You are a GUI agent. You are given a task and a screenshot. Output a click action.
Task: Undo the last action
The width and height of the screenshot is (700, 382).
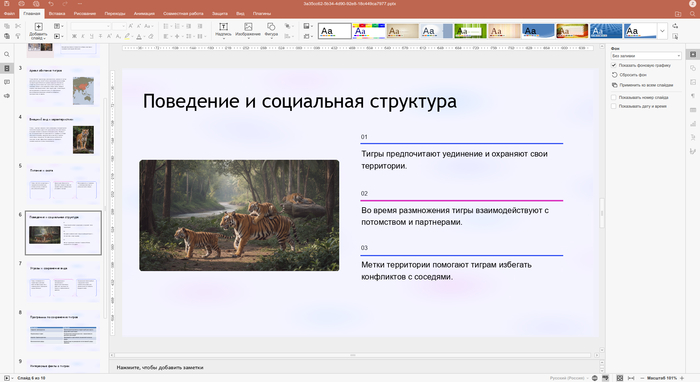(x=51, y=4)
